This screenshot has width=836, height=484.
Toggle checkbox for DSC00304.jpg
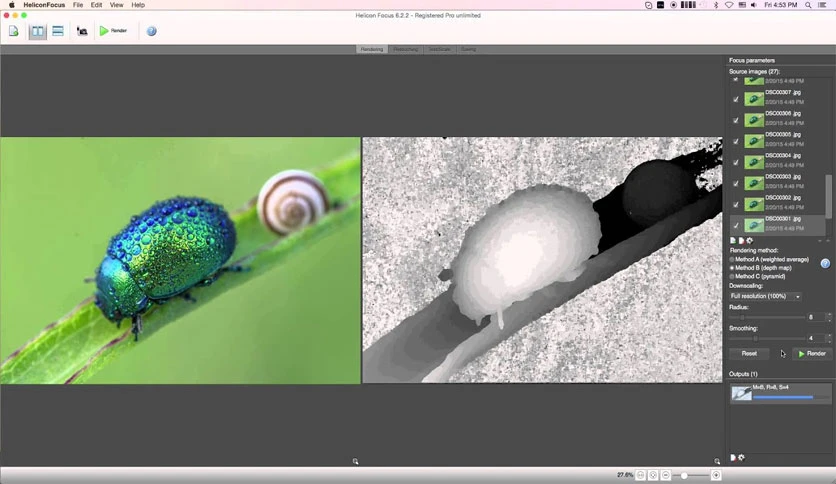[x=736, y=162]
